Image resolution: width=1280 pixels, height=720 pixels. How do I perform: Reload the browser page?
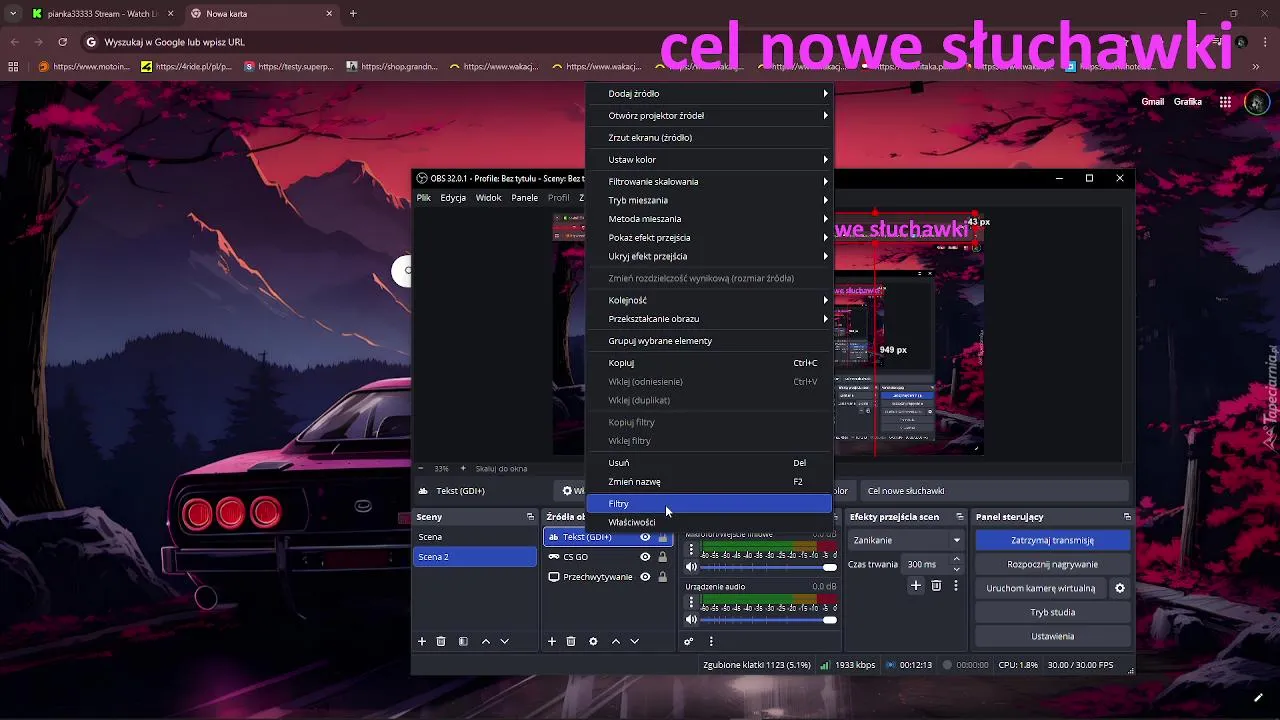coord(63,42)
